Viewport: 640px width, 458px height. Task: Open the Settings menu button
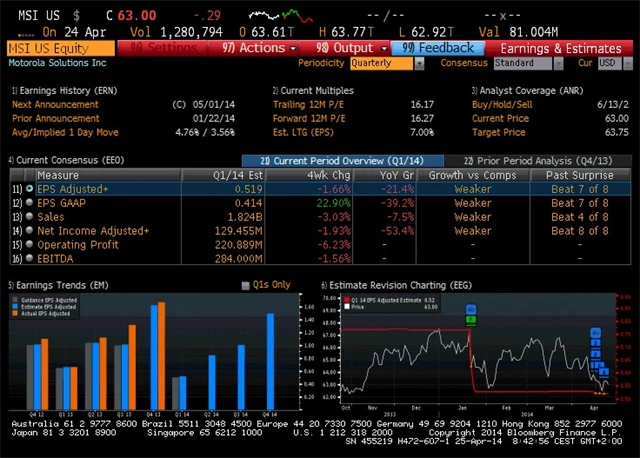click(x=167, y=48)
